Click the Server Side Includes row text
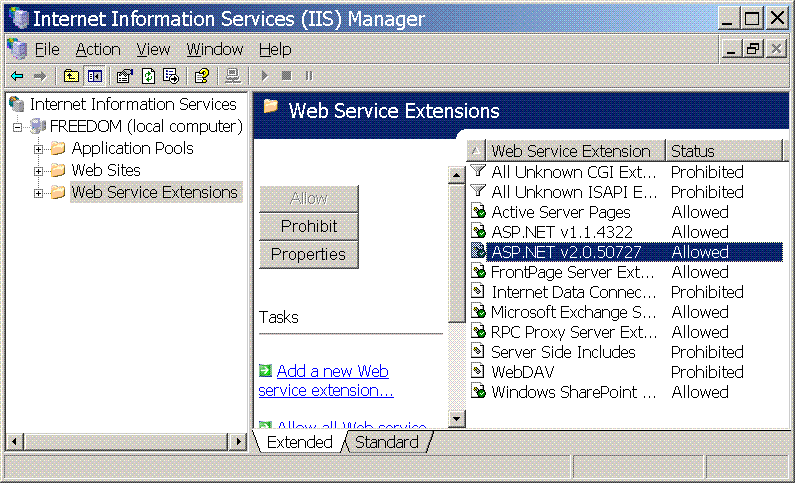Screen dimensions: 795x483 point(563,352)
